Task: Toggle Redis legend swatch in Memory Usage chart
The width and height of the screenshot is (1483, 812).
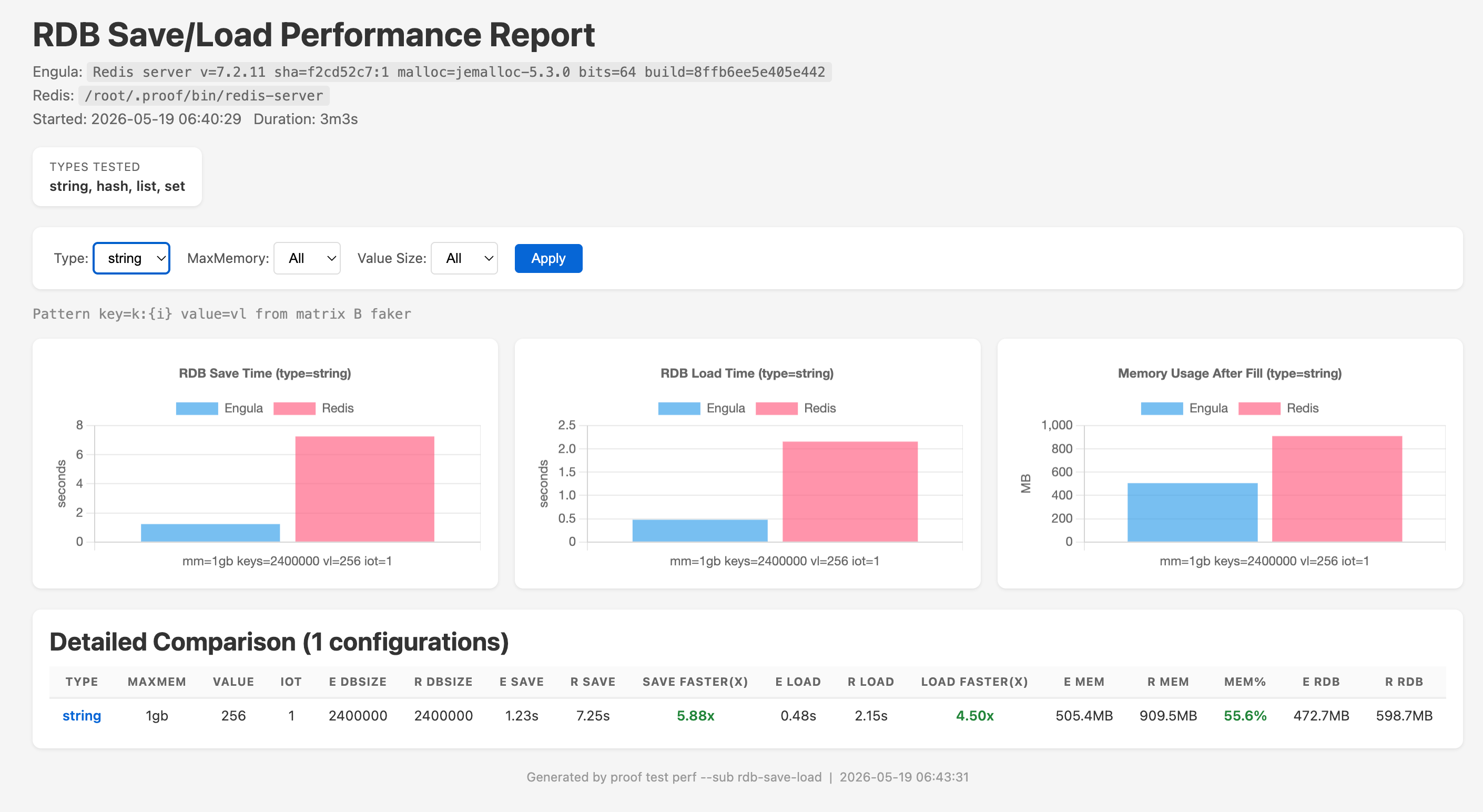Action: tap(1259, 408)
